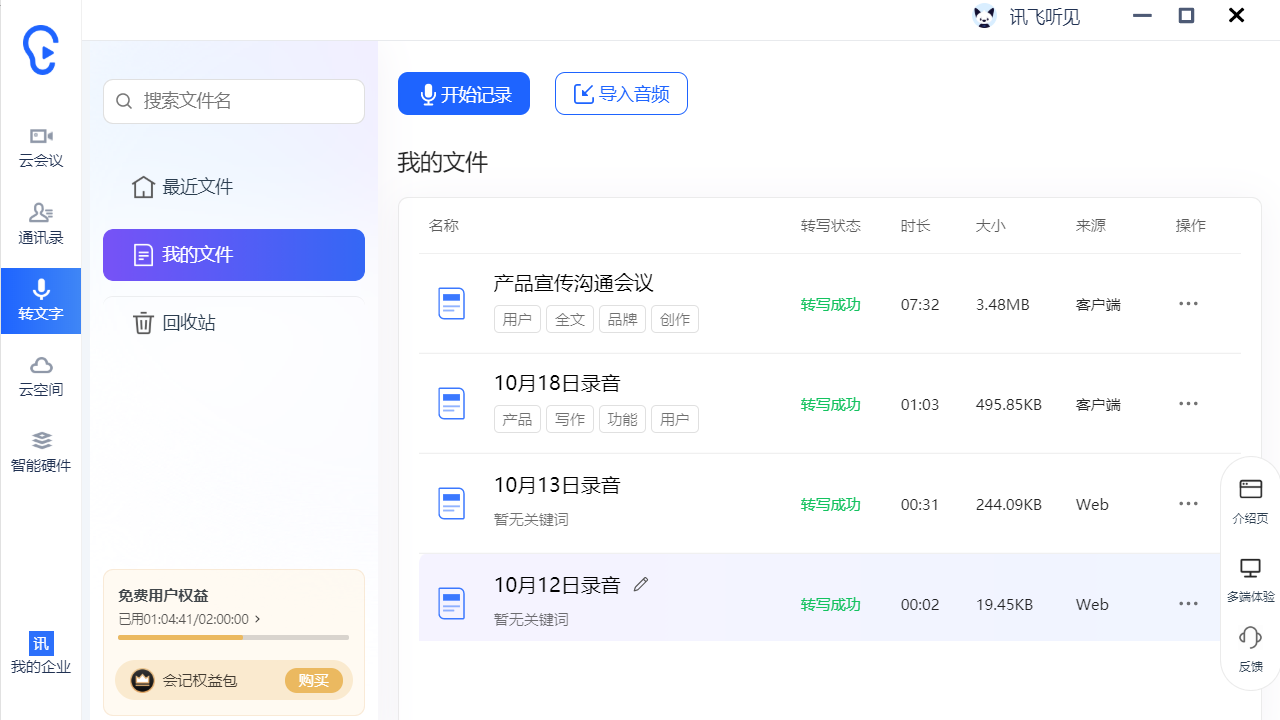The image size is (1280, 720).
Task: Open the 通讯录 contacts section
Action: 41,224
